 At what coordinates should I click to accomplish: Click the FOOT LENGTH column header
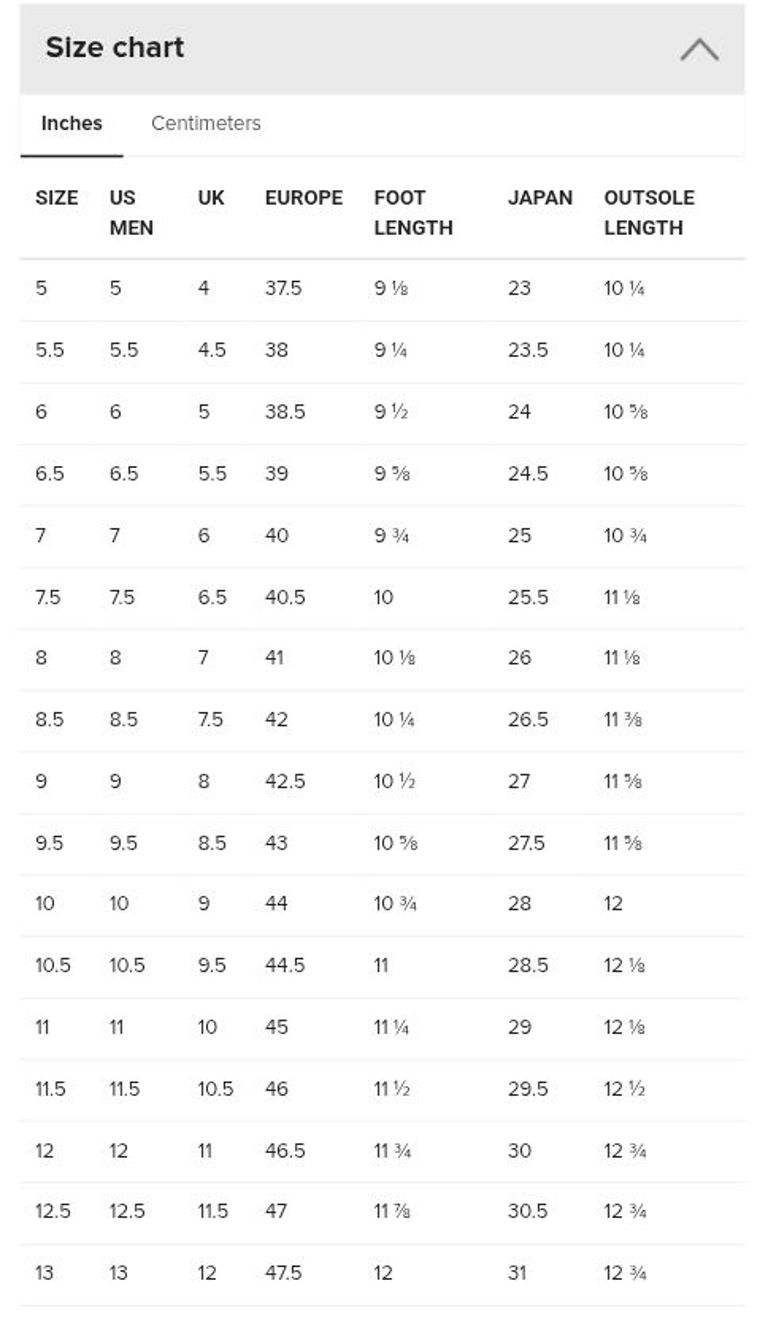(x=413, y=212)
